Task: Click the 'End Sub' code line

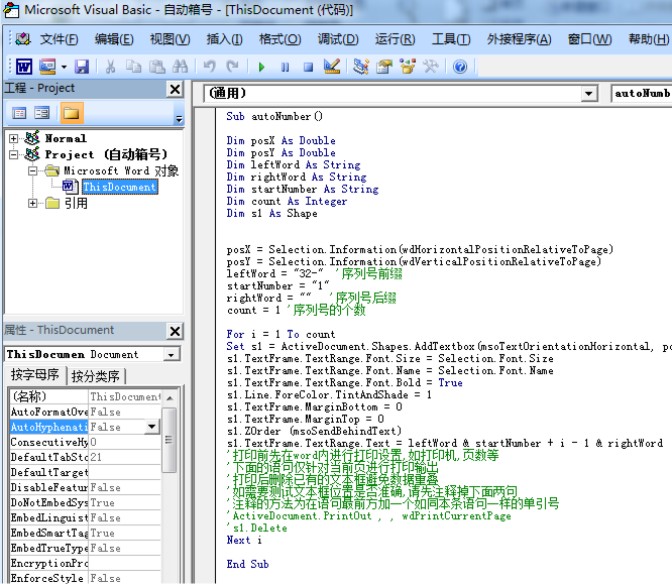Action: click(248, 564)
